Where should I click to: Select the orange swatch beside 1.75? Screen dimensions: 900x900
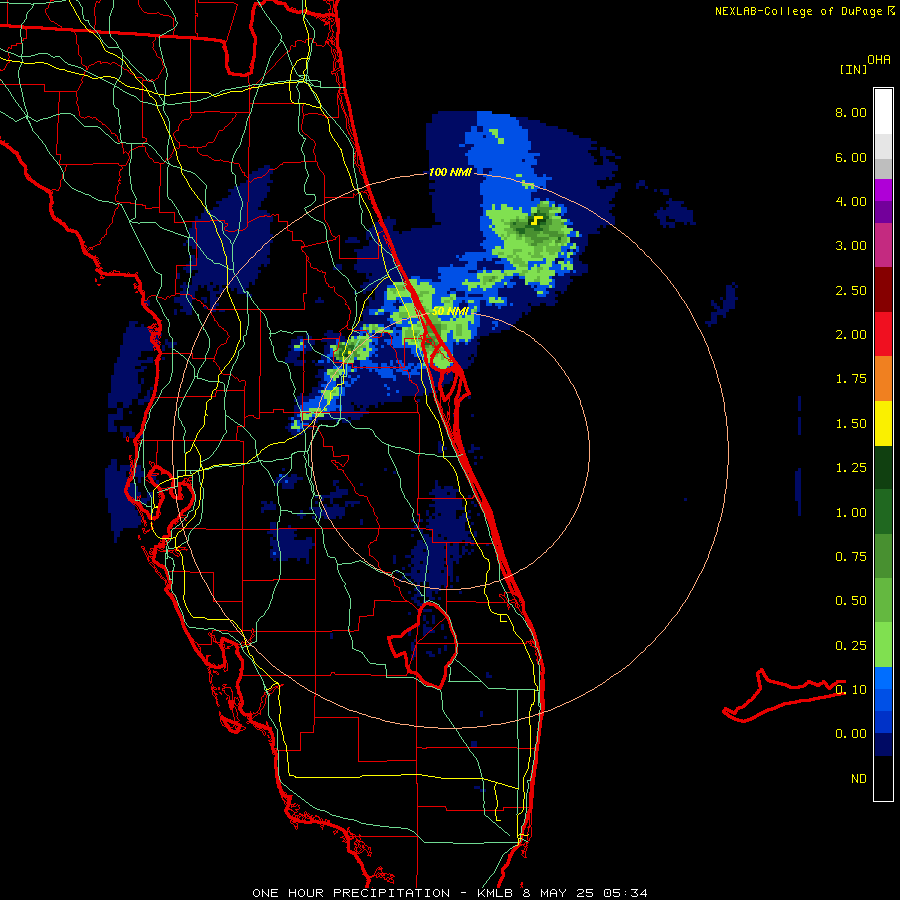pos(883,379)
